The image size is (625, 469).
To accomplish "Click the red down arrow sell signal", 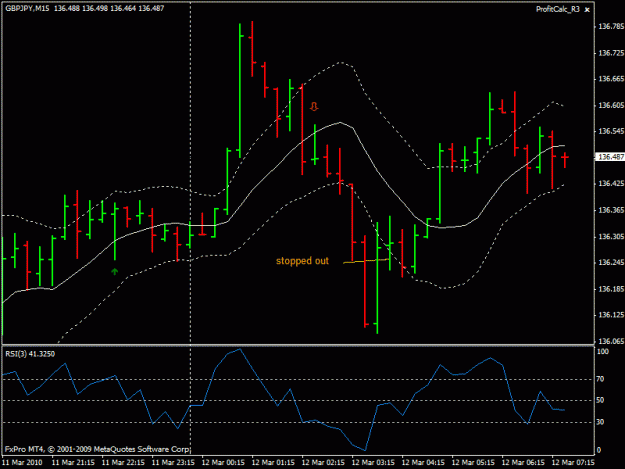I will coord(314,106).
